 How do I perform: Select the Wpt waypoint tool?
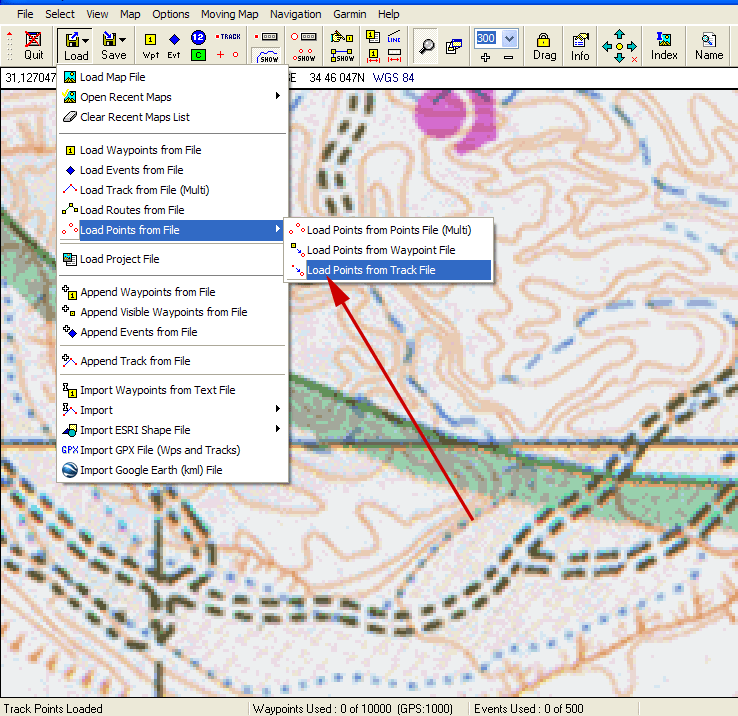click(151, 46)
